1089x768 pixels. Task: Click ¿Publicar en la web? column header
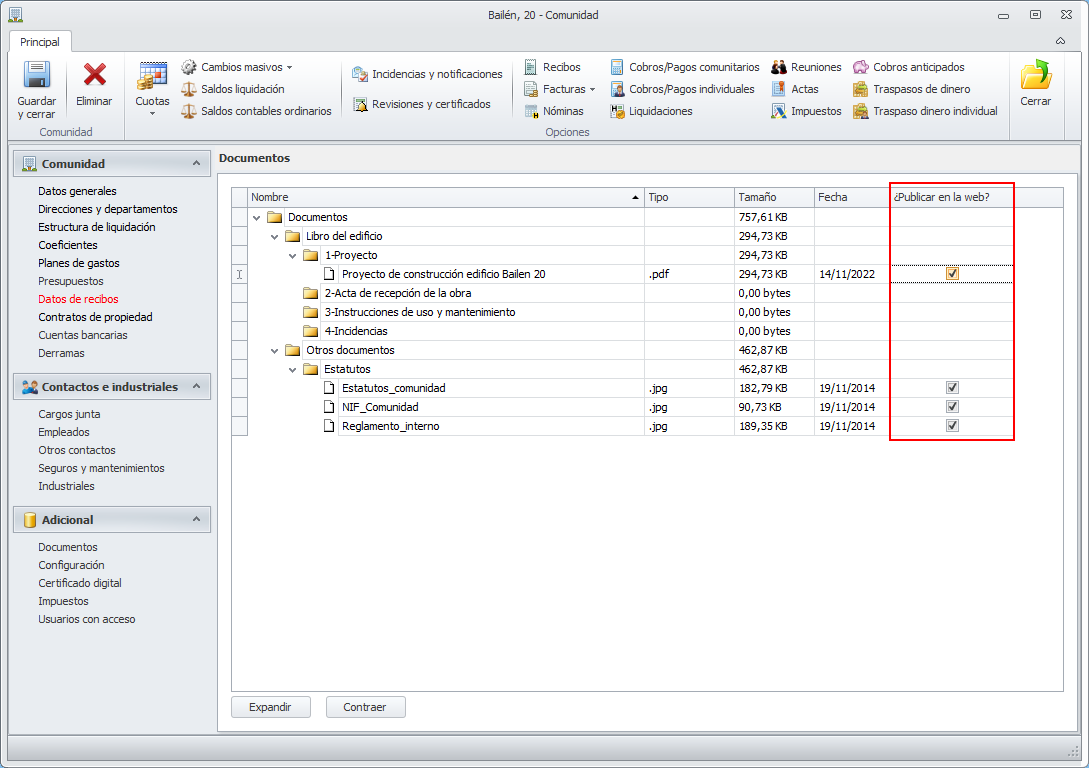pos(951,197)
